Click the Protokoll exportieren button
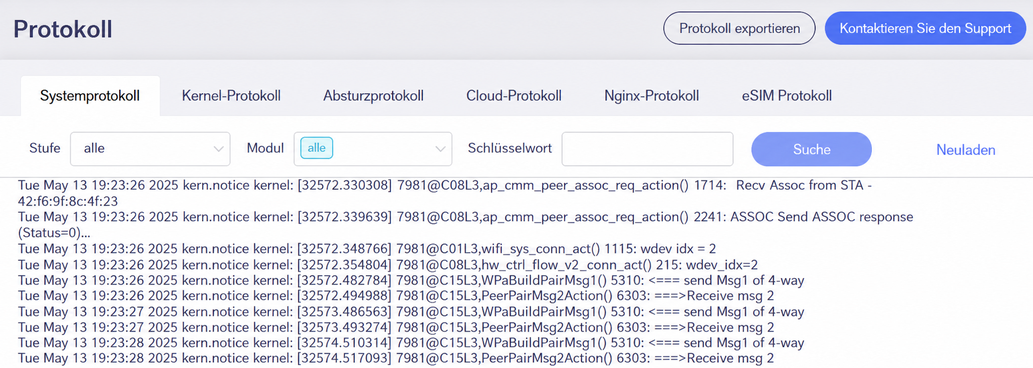 click(739, 28)
